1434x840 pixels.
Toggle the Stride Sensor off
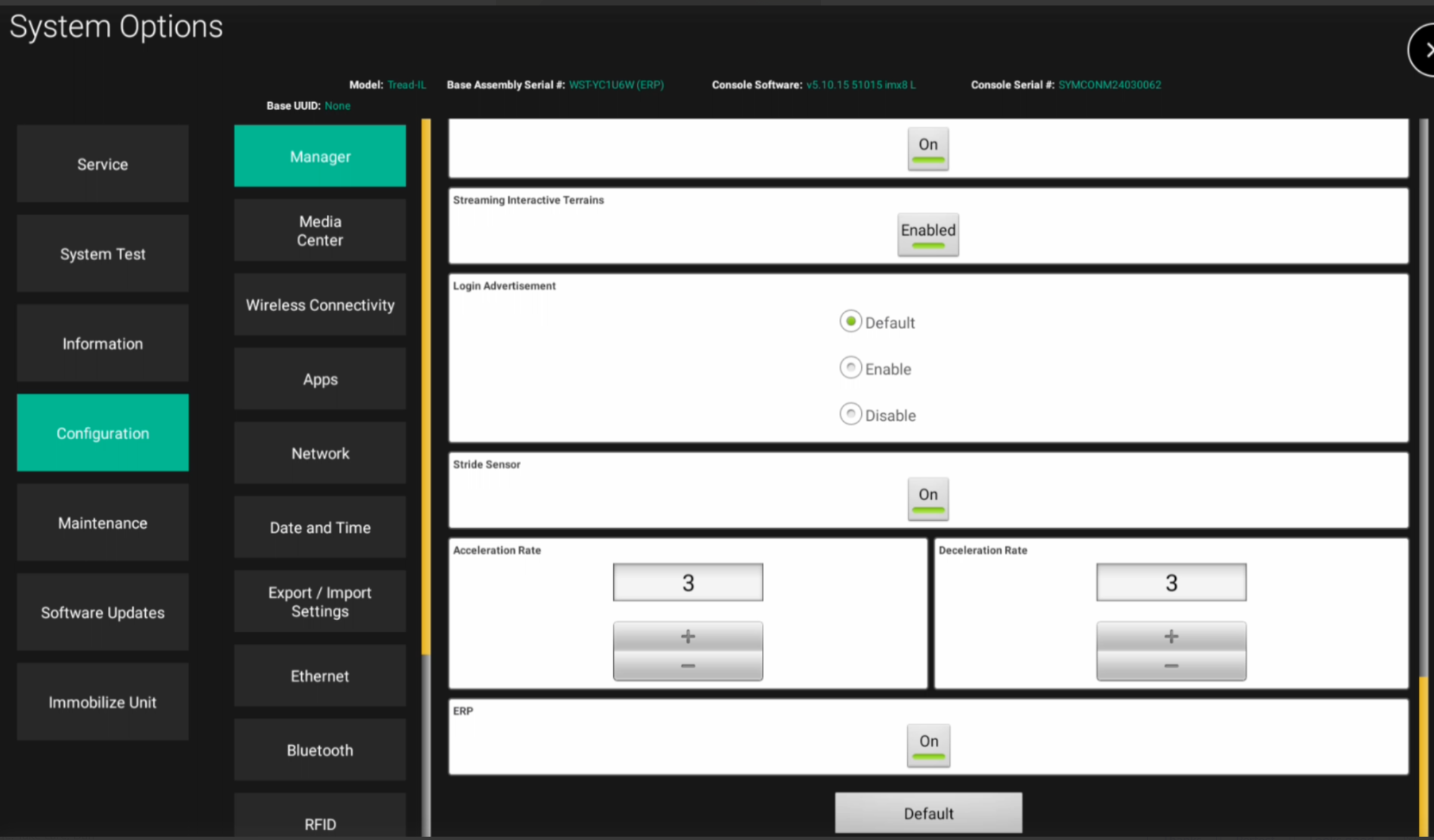[x=927, y=499]
